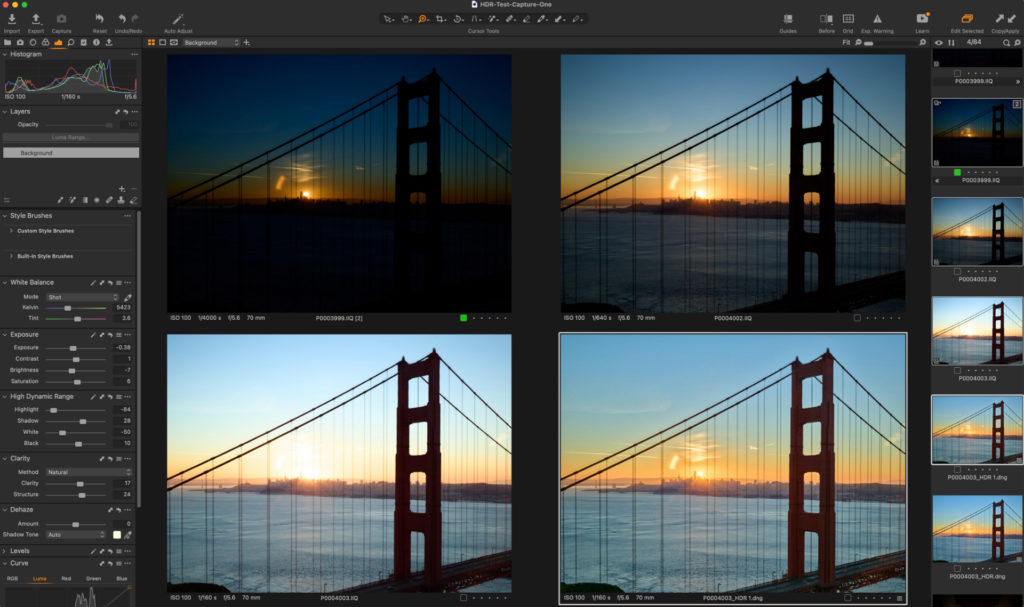Adjust the Kelvin slider handle
The image size is (1024, 607).
(x=67, y=308)
